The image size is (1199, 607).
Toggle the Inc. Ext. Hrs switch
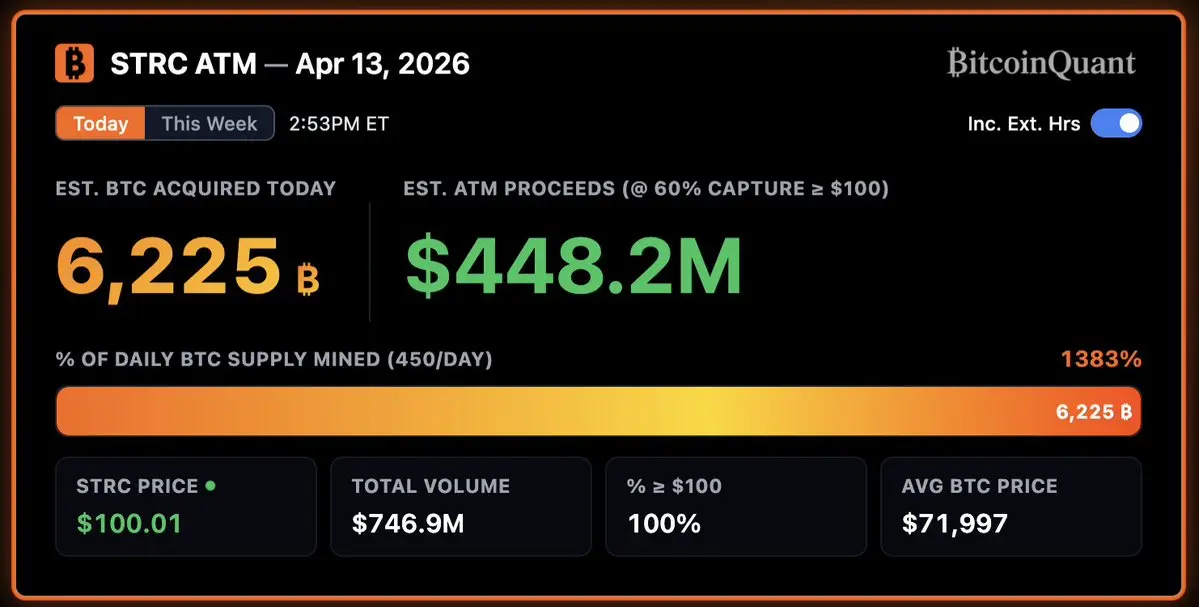[1116, 124]
